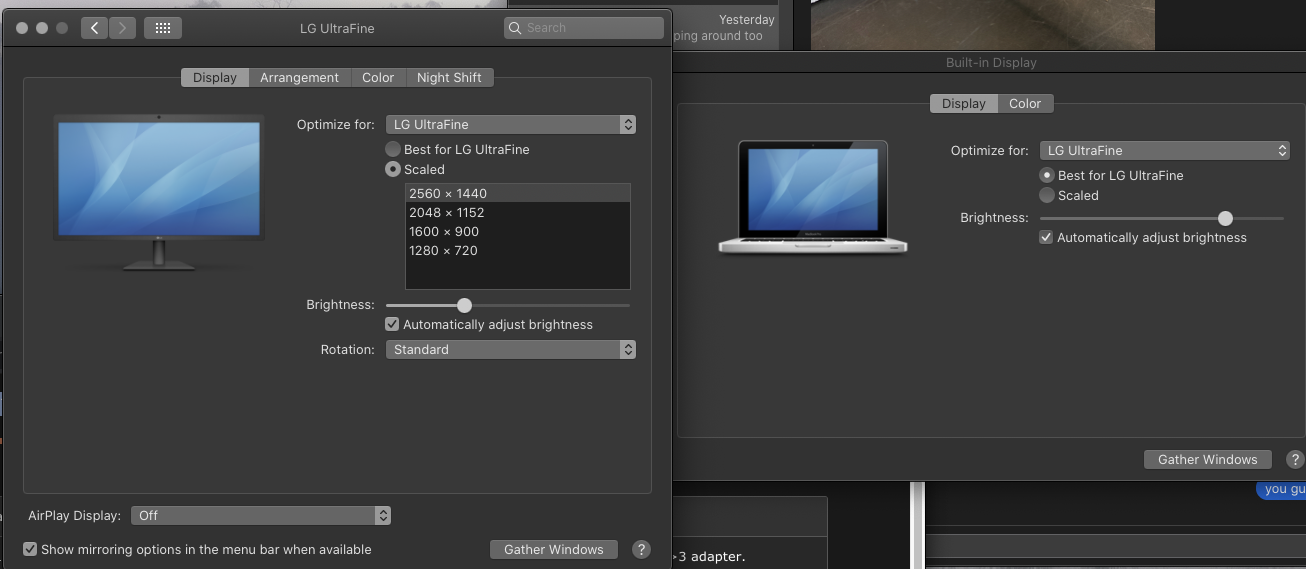Click the LG UltraFine brightness slider knob
This screenshot has width=1306, height=569.
coord(464,305)
